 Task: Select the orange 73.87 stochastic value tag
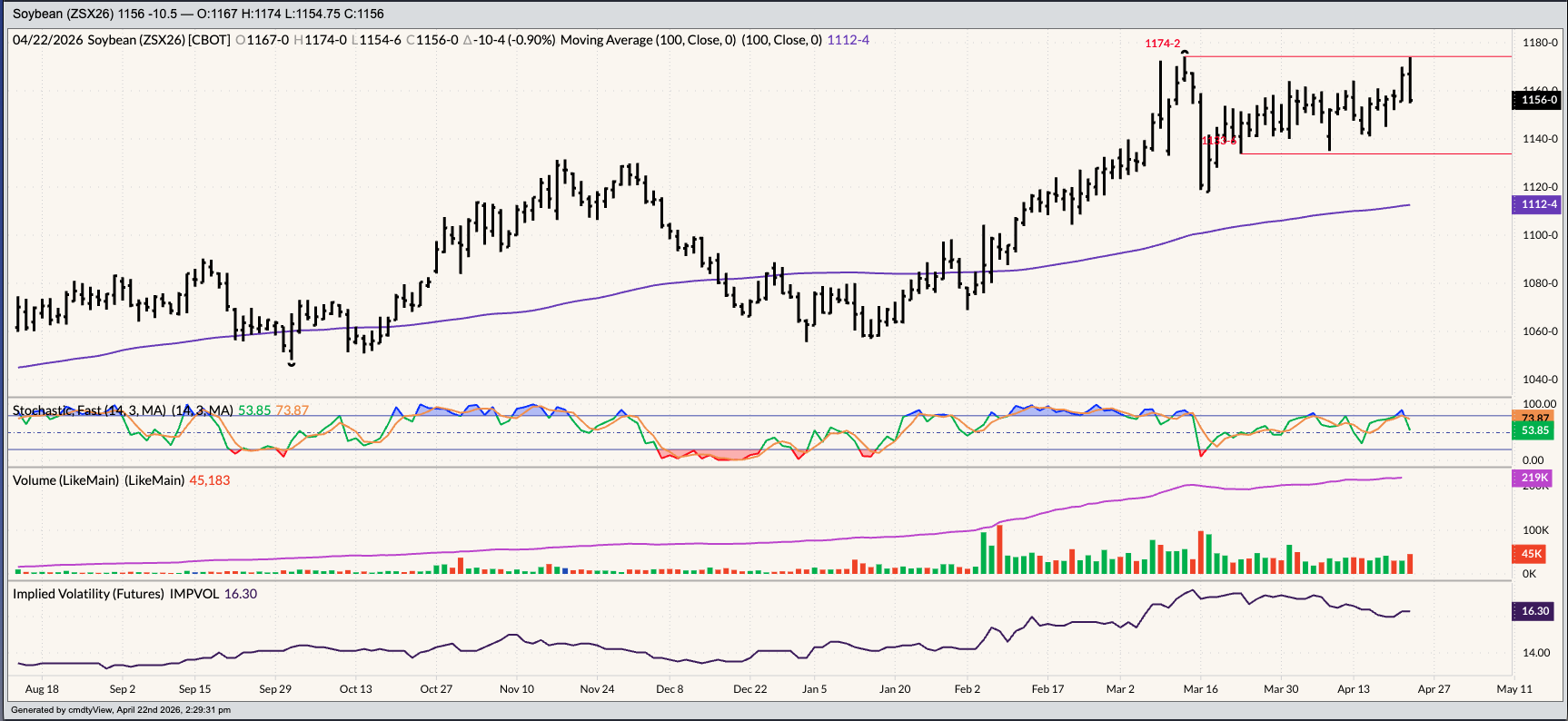1534,418
